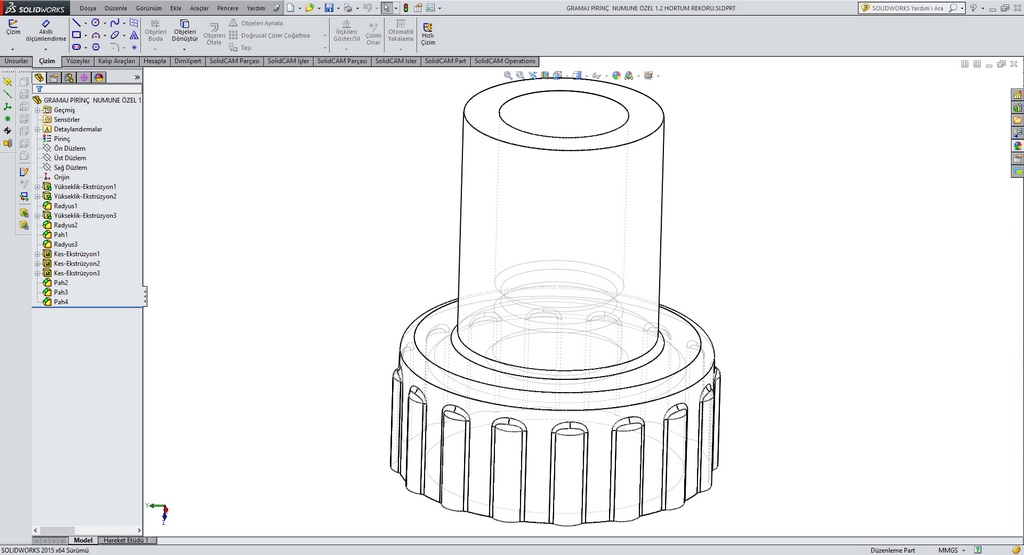Click the Zoom to Fit view icon

click(507, 75)
